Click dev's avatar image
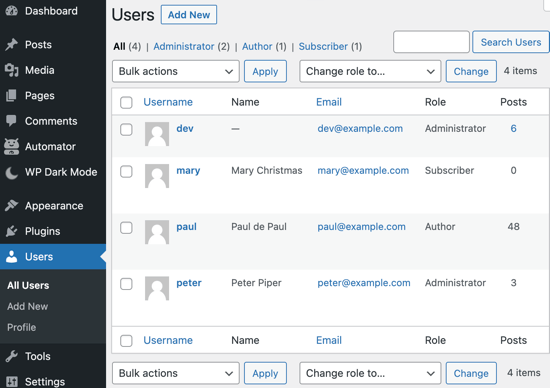 [x=157, y=134]
